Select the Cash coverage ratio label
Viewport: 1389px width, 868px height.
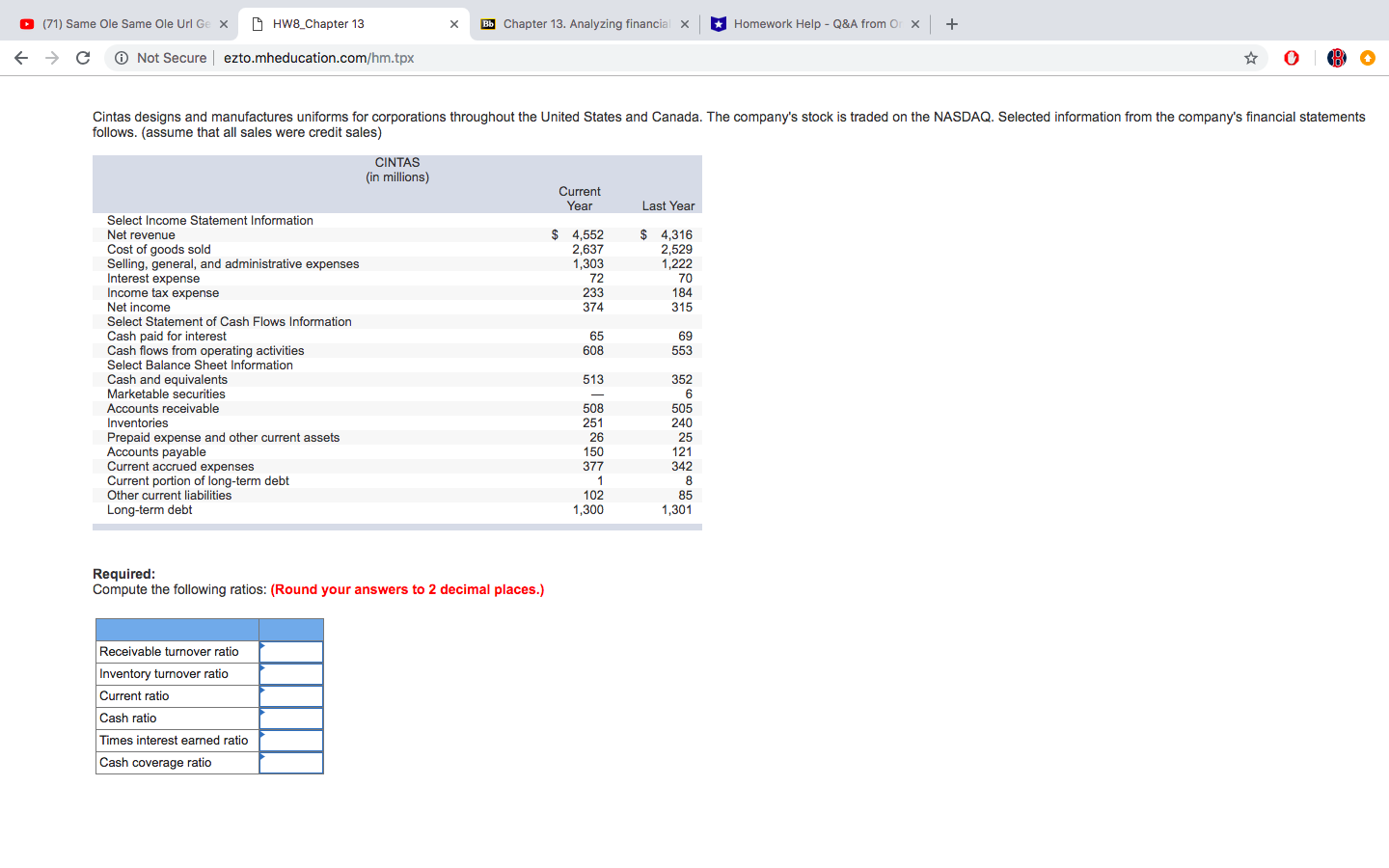click(x=155, y=763)
